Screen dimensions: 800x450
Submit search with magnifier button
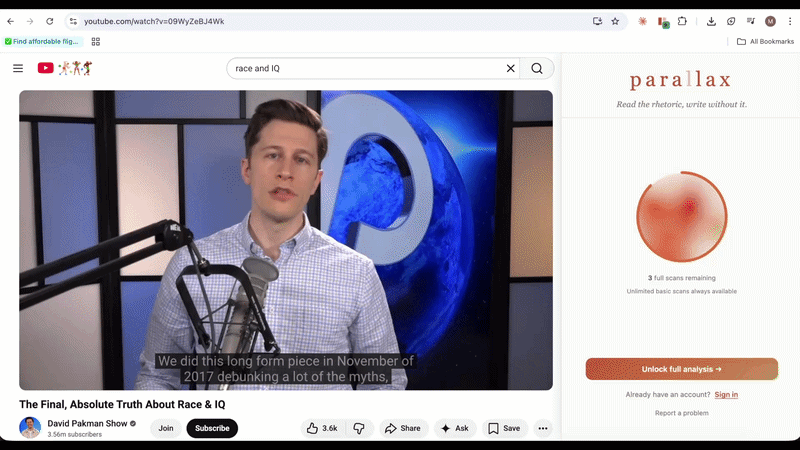coord(537,68)
